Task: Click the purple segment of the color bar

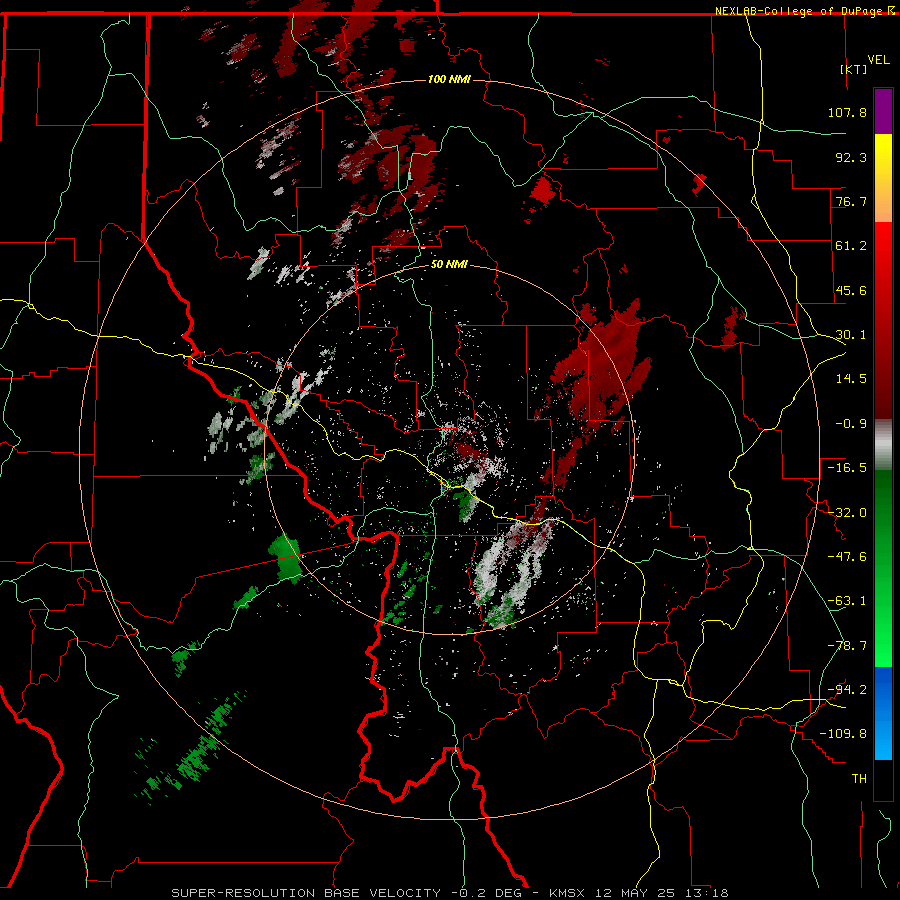Action: pos(883,111)
